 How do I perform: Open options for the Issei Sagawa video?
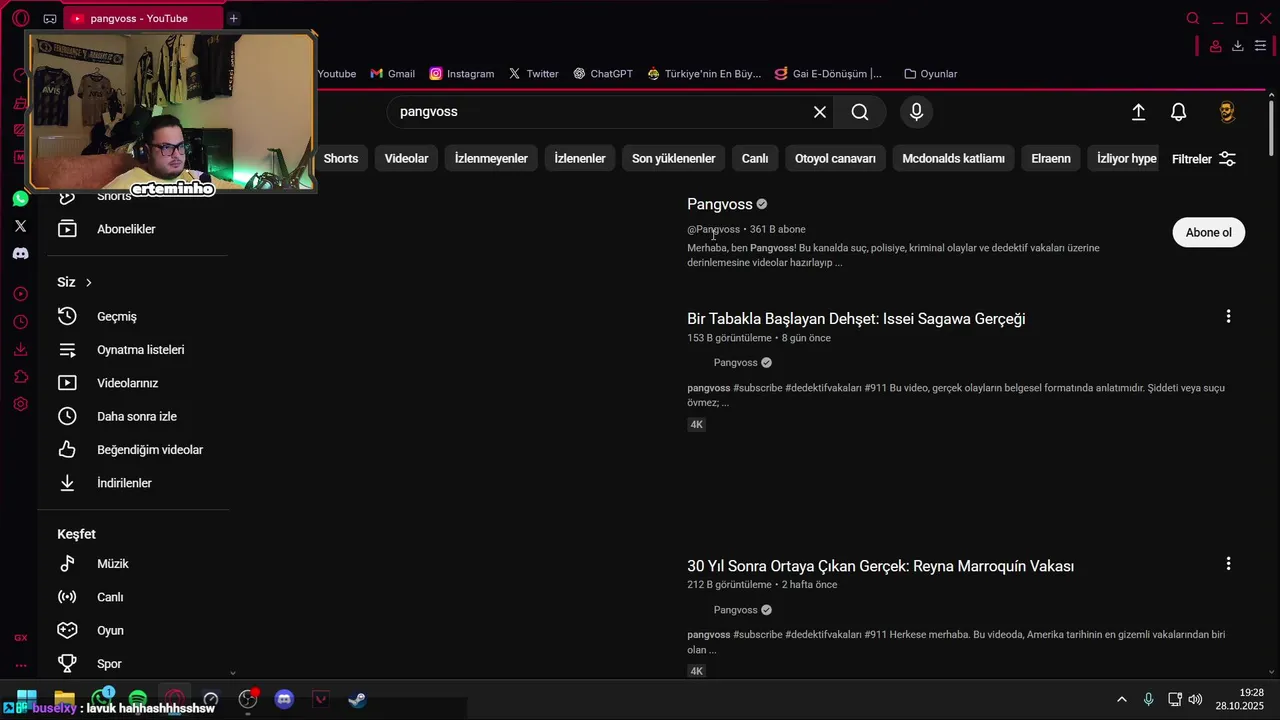pyautogui.click(x=1228, y=317)
